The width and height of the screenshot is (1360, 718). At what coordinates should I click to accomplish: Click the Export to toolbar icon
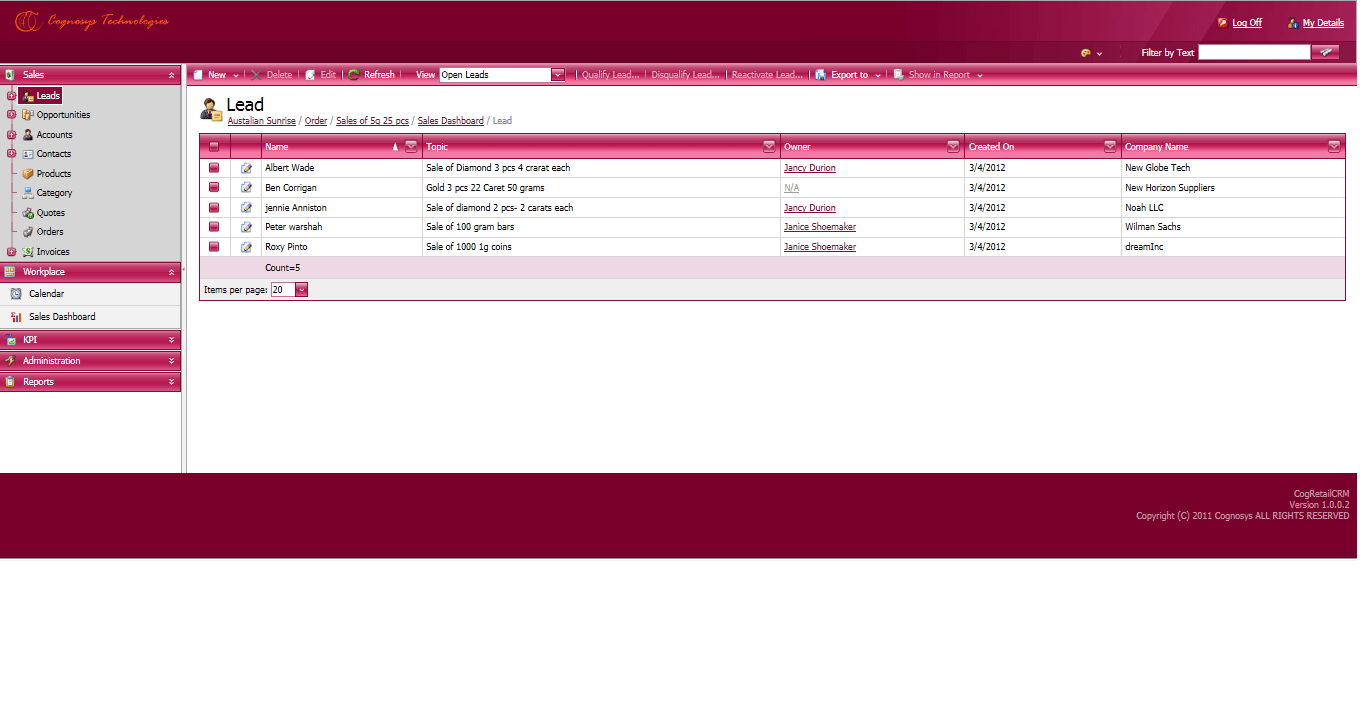821,75
